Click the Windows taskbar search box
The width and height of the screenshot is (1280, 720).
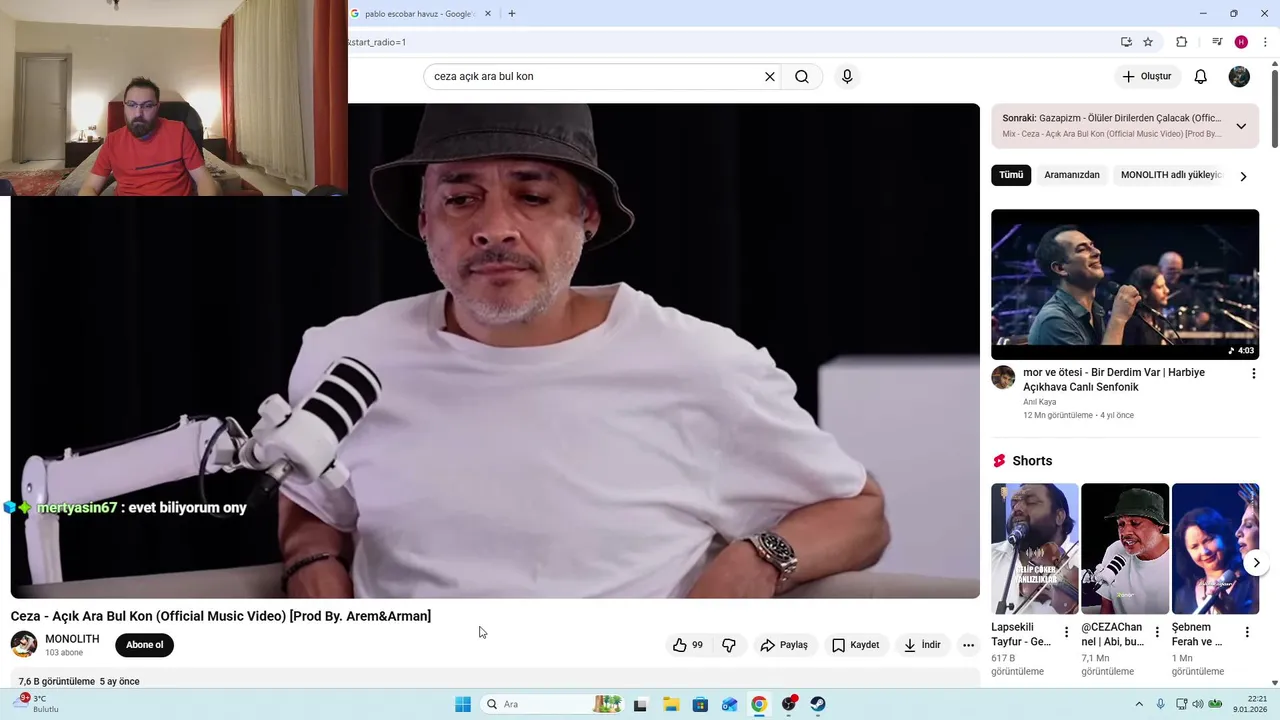tap(551, 704)
